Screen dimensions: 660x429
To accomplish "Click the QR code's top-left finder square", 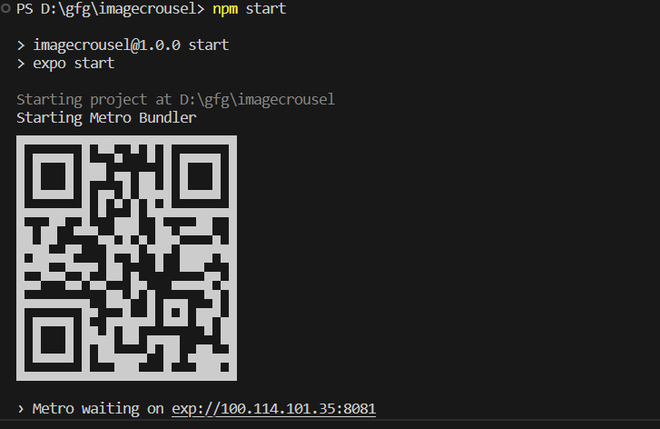I will click(x=53, y=176).
